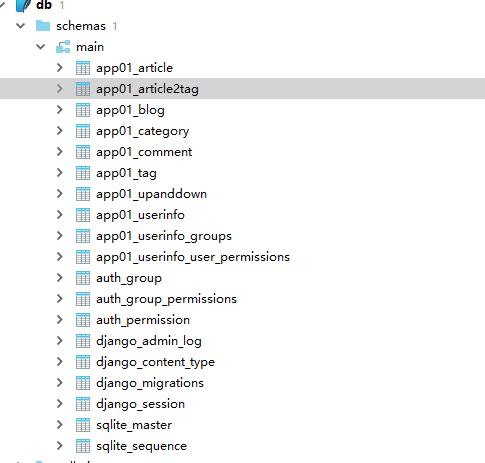This screenshot has height=463, width=485.
Task: Select the sqlite_sequence table name
Action: click(141, 447)
